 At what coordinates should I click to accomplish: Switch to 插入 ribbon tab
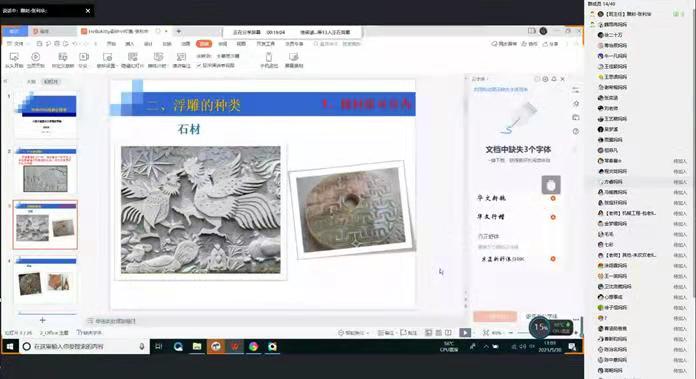coord(130,44)
